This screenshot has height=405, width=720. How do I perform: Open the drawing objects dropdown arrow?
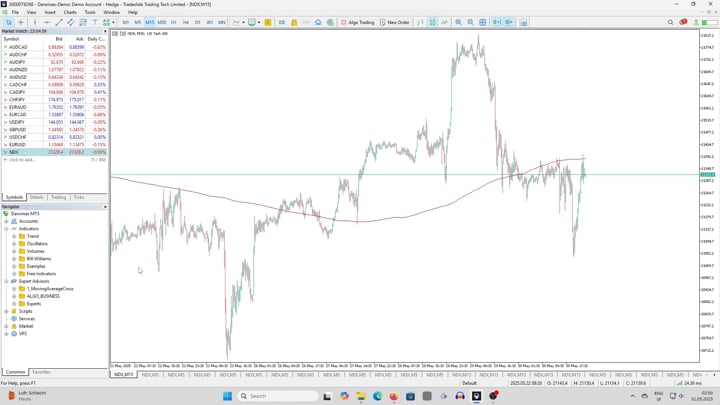[x=113, y=22]
